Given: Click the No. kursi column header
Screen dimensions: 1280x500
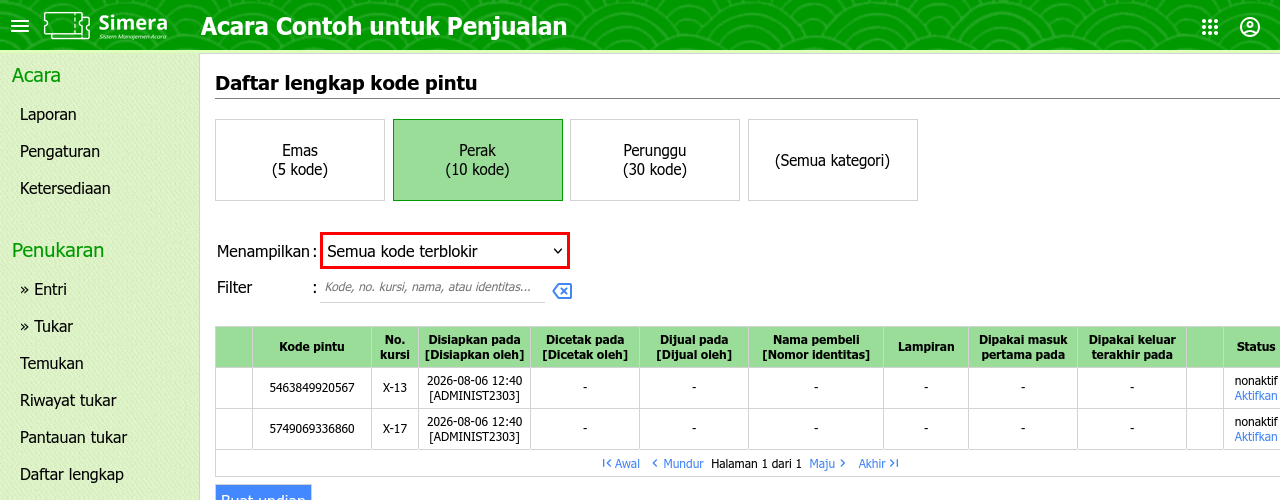Looking at the screenshot, I should [x=395, y=347].
